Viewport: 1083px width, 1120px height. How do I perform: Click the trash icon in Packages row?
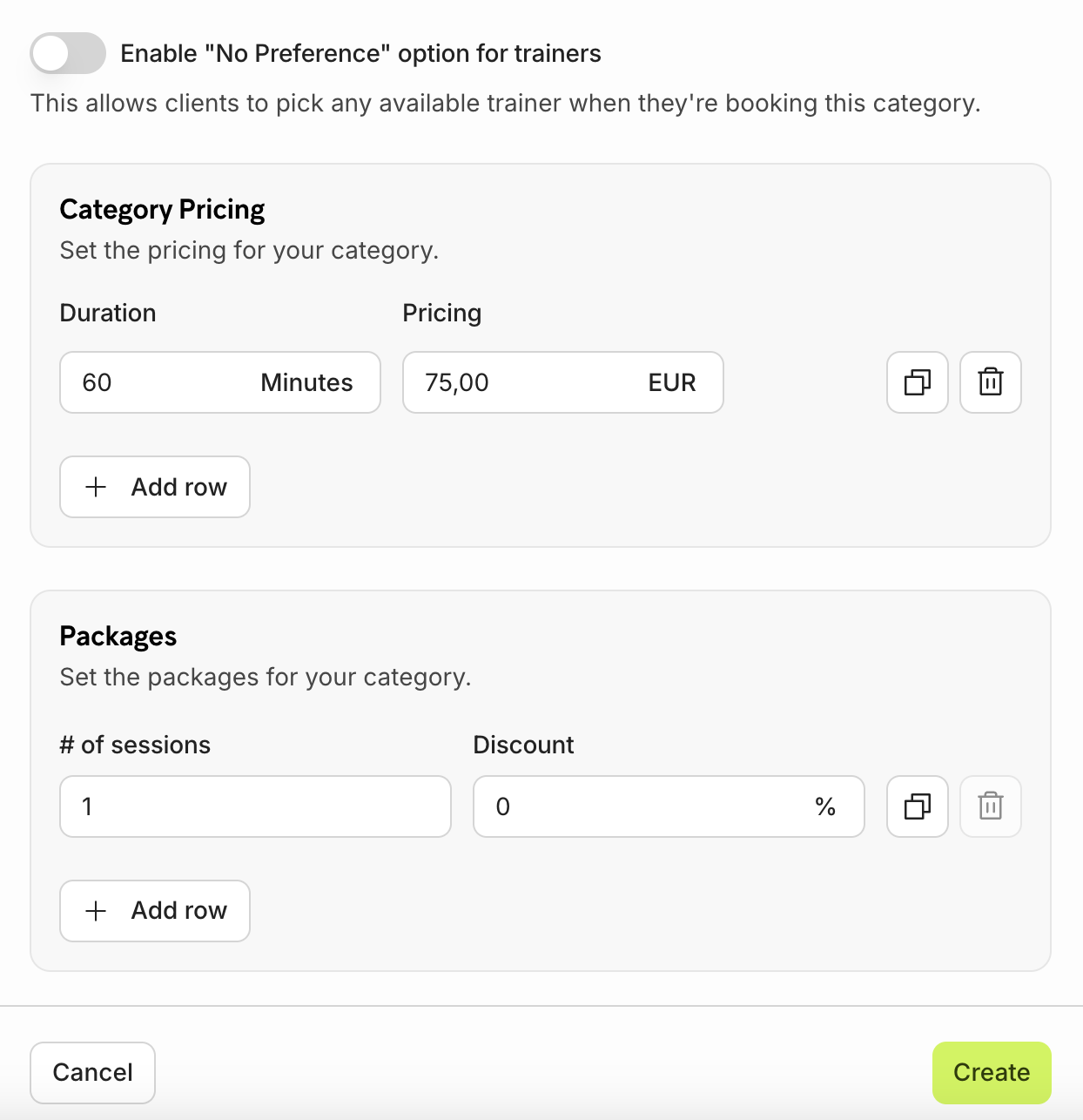click(990, 806)
